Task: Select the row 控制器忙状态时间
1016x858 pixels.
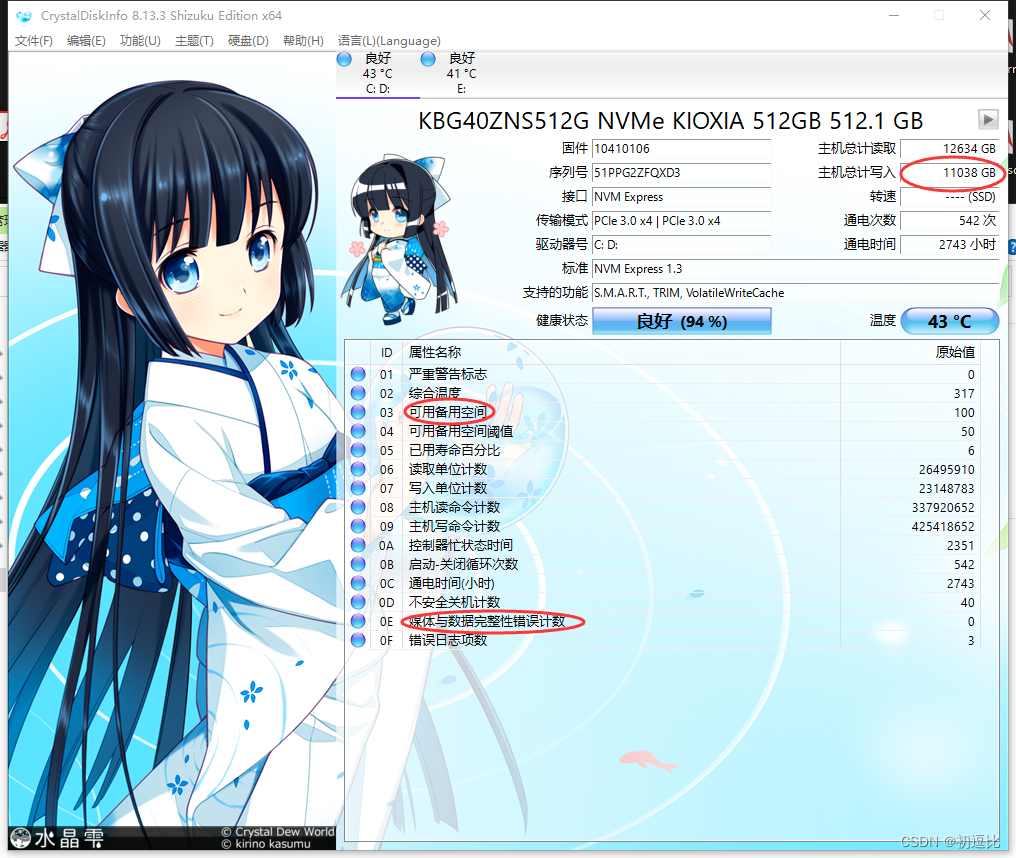Action: pos(662,545)
